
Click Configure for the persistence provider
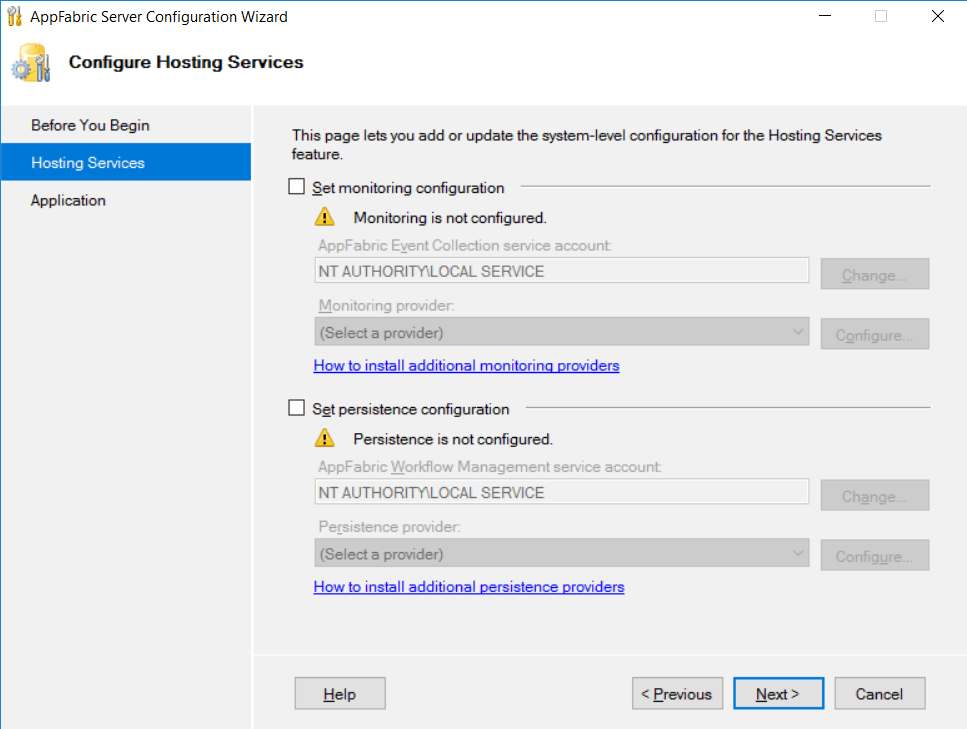coord(874,556)
